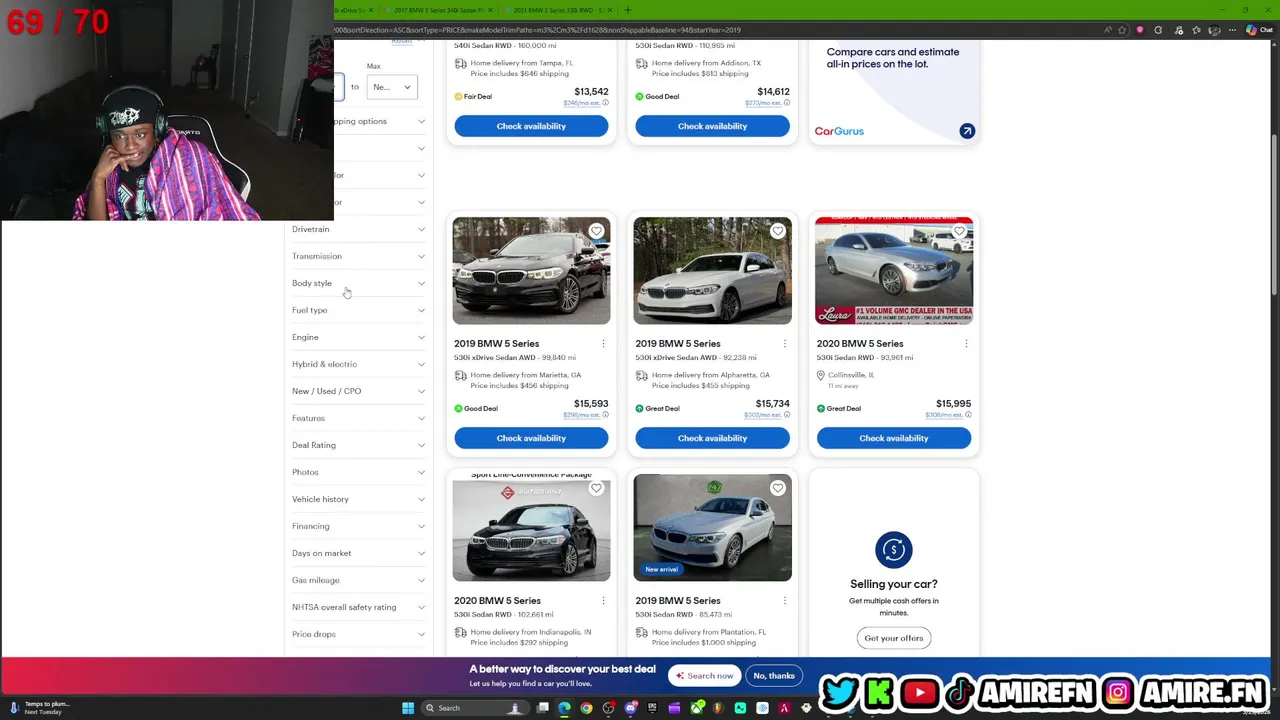Switch to the 2021 BMW 3 Series 330i RWD tab
The width and height of the screenshot is (1280, 720).
coord(558,10)
